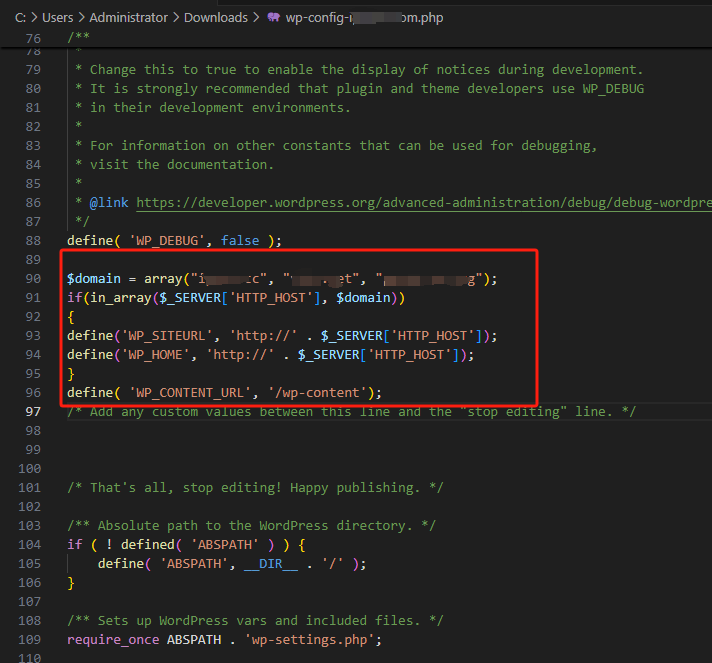Select line number 97 in the gutter
This screenshot has width=712, height=663.
(33, 412)
